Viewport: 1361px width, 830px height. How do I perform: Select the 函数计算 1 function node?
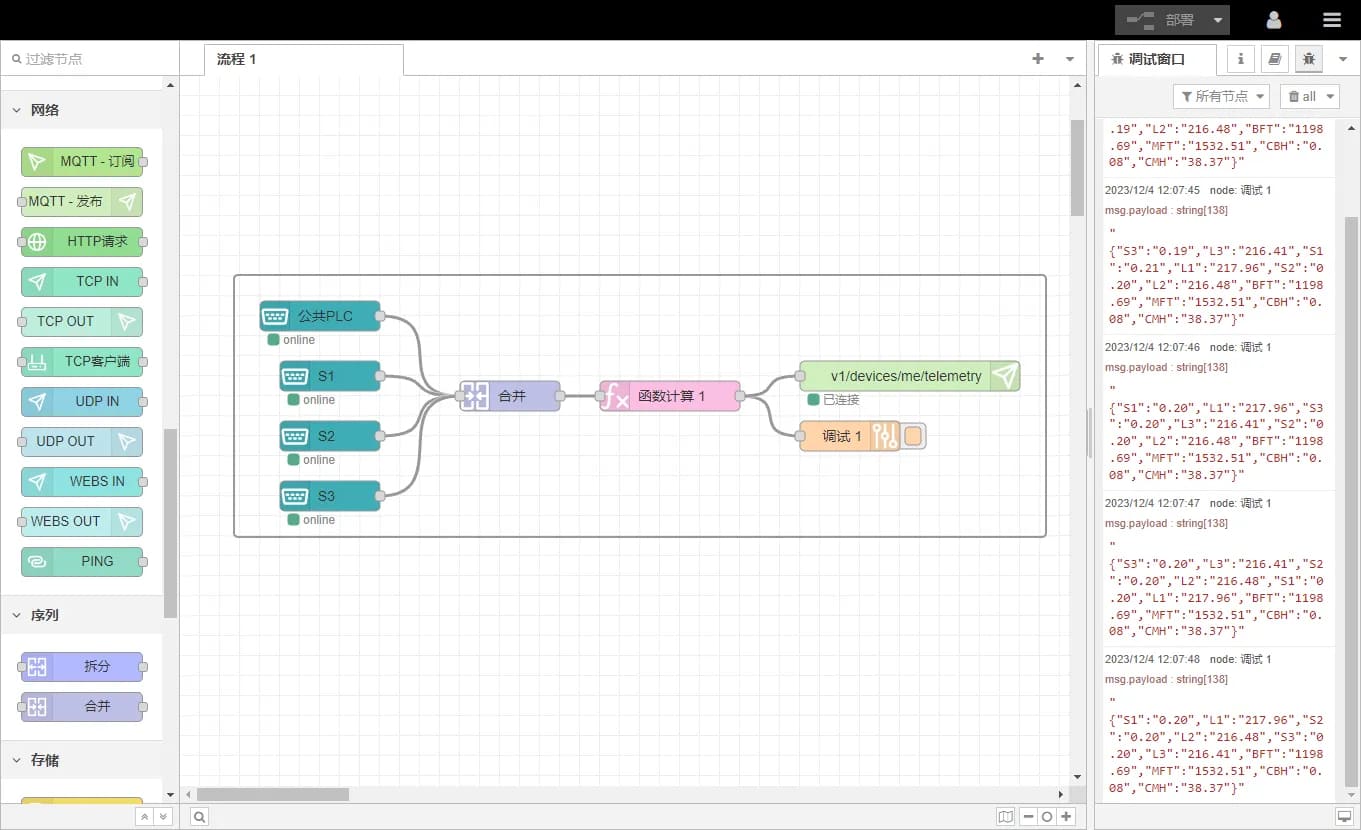pyautogui.click(x=671, y=396)
